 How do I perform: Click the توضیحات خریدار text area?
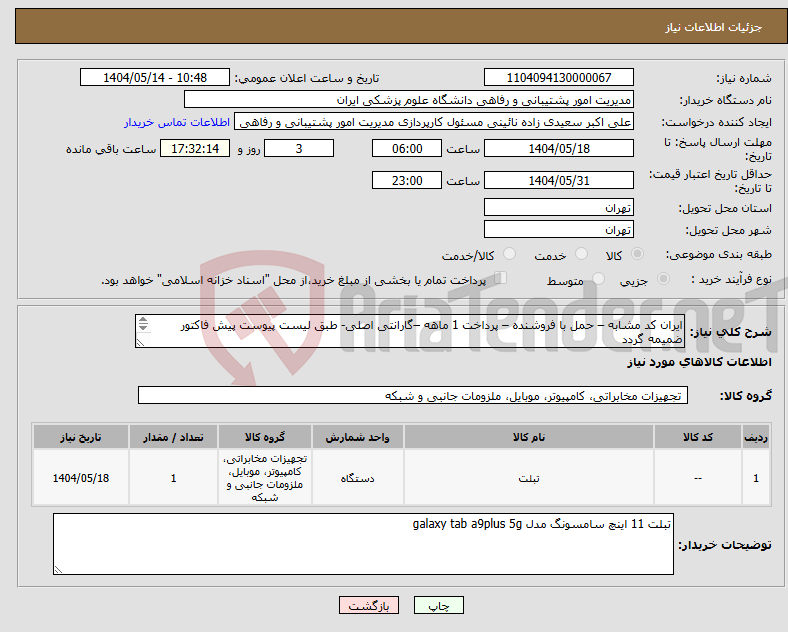click(x=363, y=544)
